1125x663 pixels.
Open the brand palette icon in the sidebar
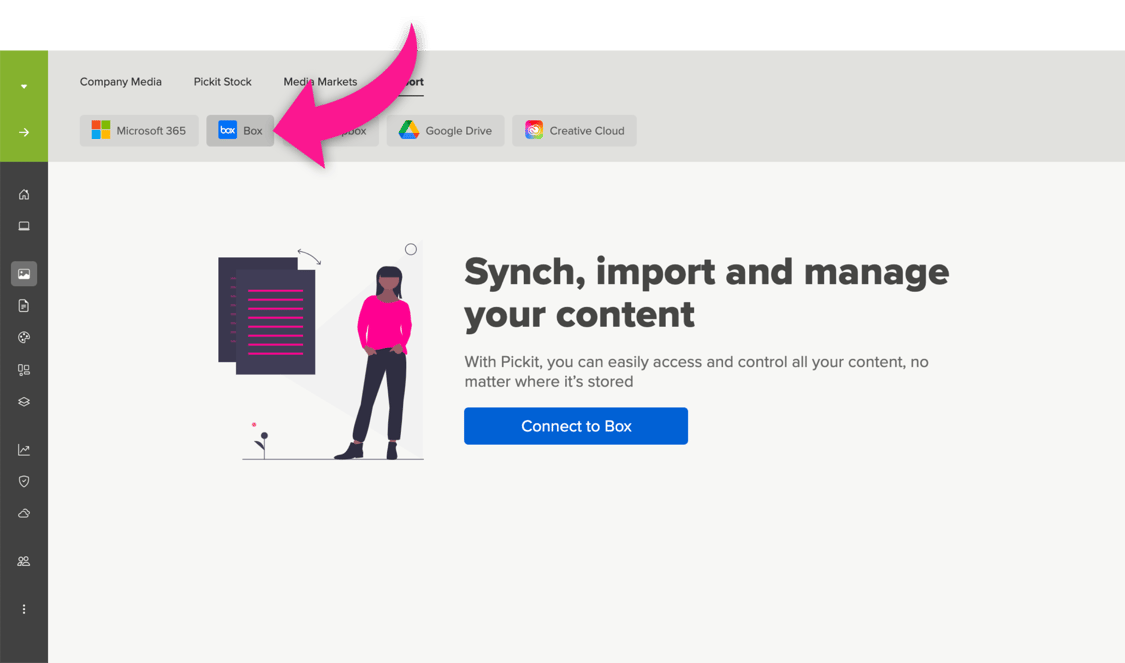tap(24, 337)
